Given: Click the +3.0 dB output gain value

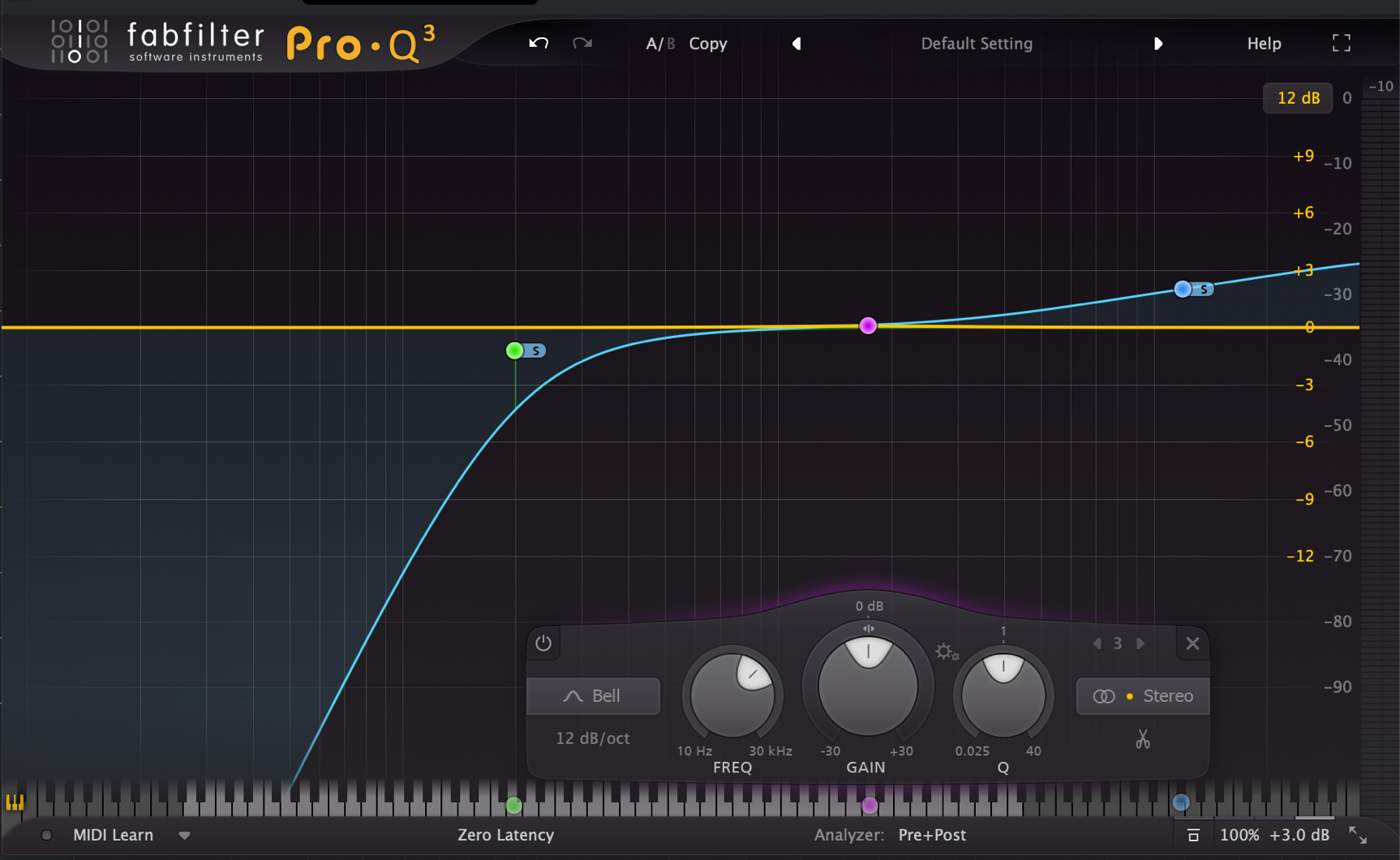Looking at the screenshot, I should (1299, 835).
